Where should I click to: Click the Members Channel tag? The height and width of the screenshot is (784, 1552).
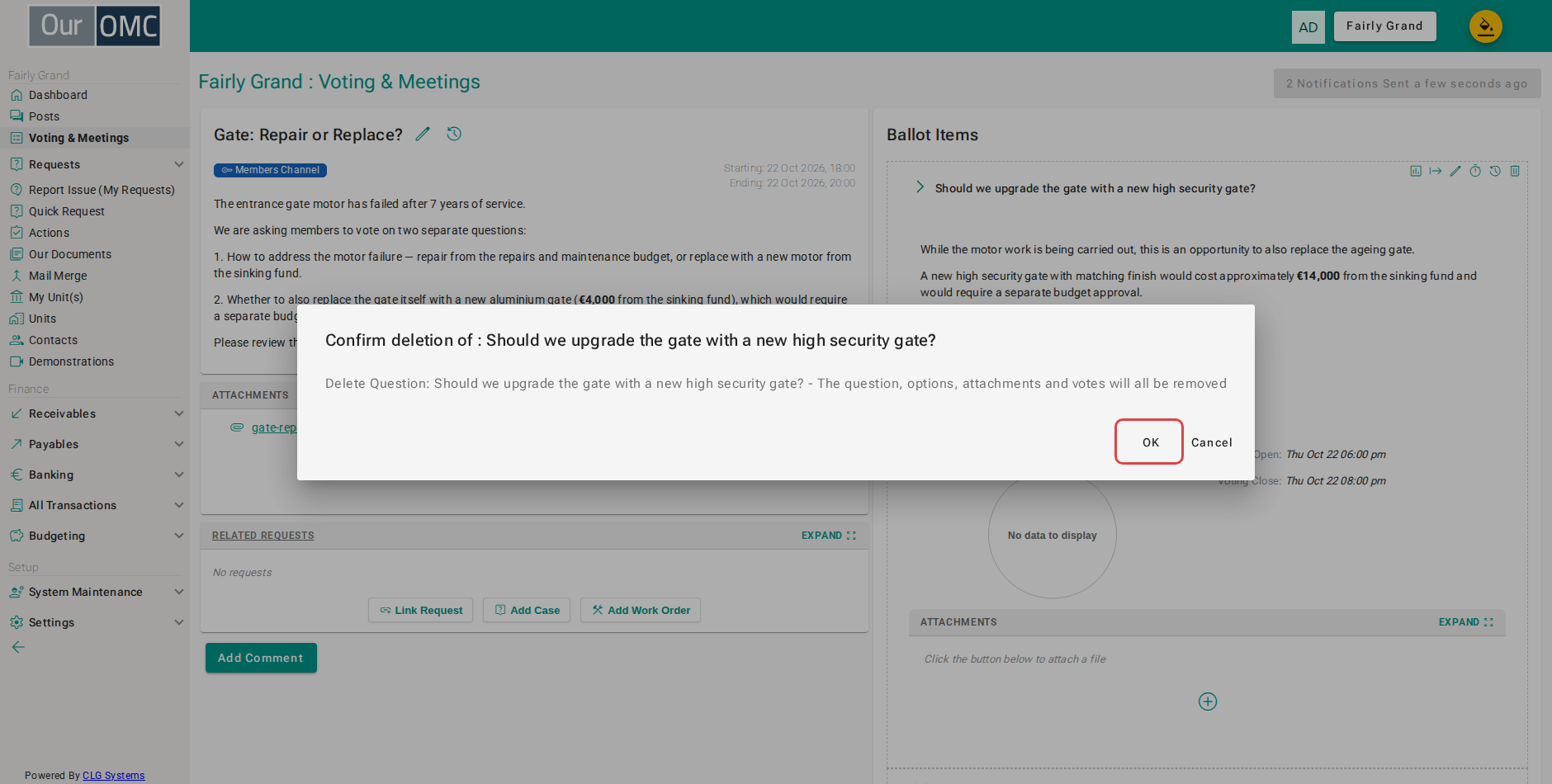coord(270,170)
